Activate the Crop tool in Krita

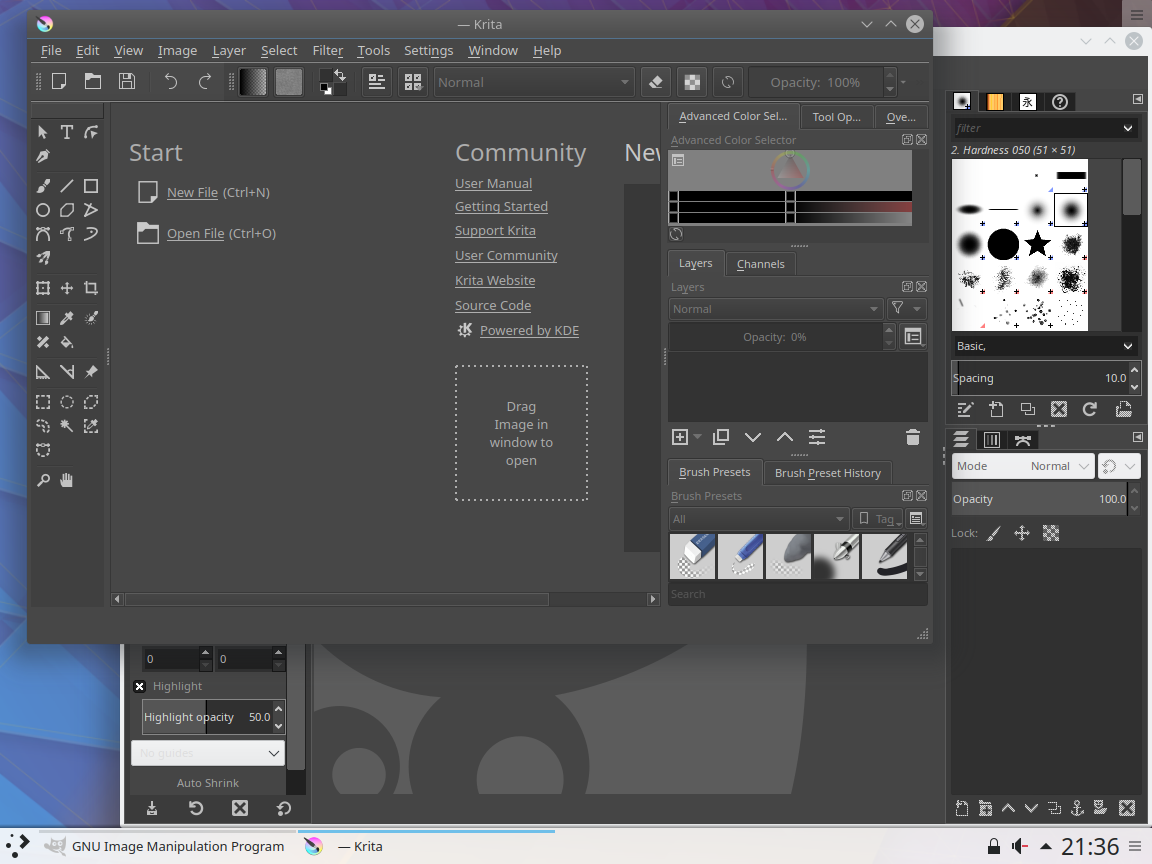click(x=90, y=288)
